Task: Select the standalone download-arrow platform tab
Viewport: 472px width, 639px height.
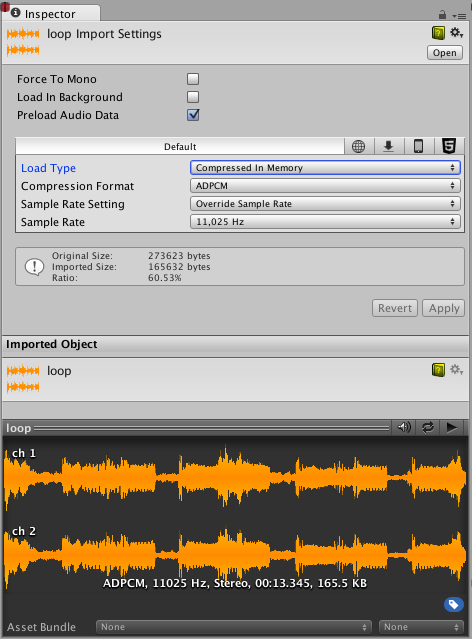Action: (389, 146)
